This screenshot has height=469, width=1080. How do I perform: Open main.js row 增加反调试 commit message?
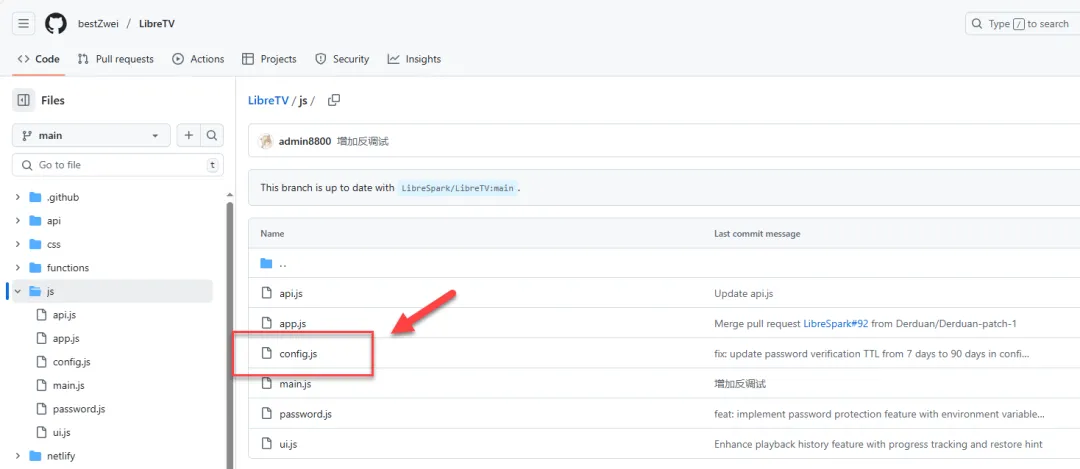point(740,384)
